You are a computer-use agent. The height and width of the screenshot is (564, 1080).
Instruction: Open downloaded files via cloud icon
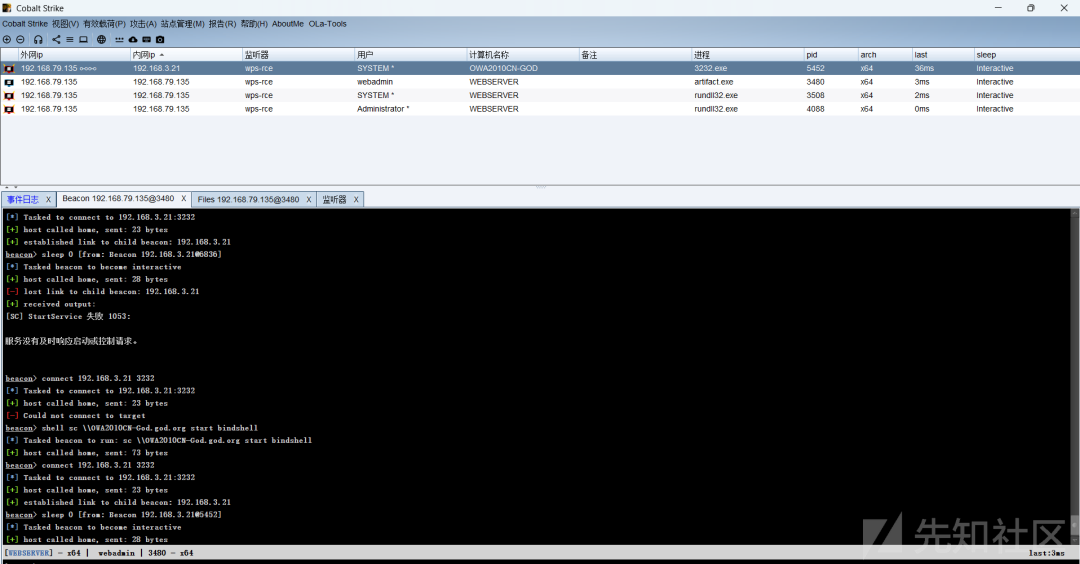click(133, 39)
